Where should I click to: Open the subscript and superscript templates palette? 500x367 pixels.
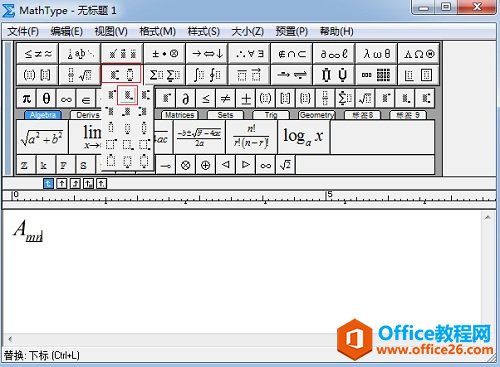[122, 75]
